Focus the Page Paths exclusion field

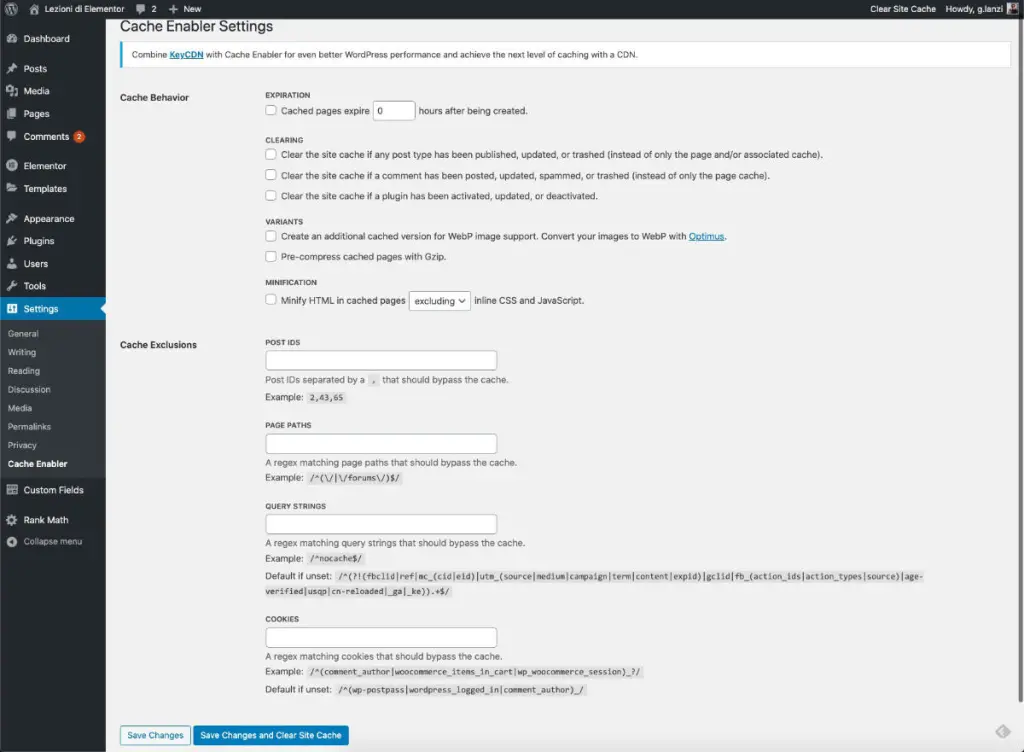coord(381,443)
